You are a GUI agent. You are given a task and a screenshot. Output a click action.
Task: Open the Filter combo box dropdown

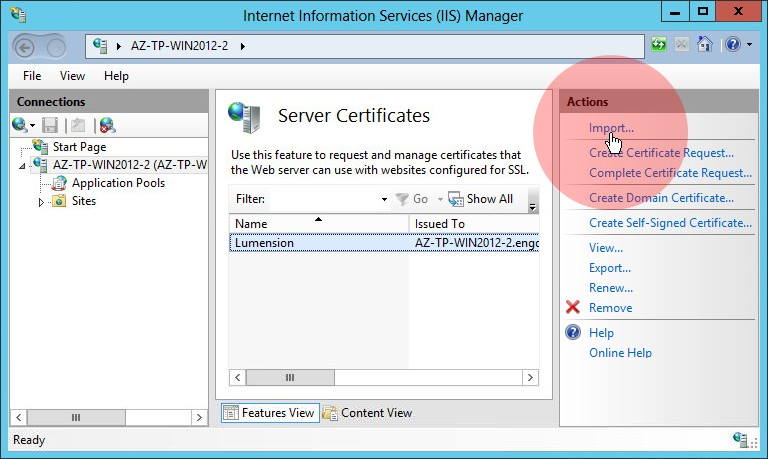point(384,199)
